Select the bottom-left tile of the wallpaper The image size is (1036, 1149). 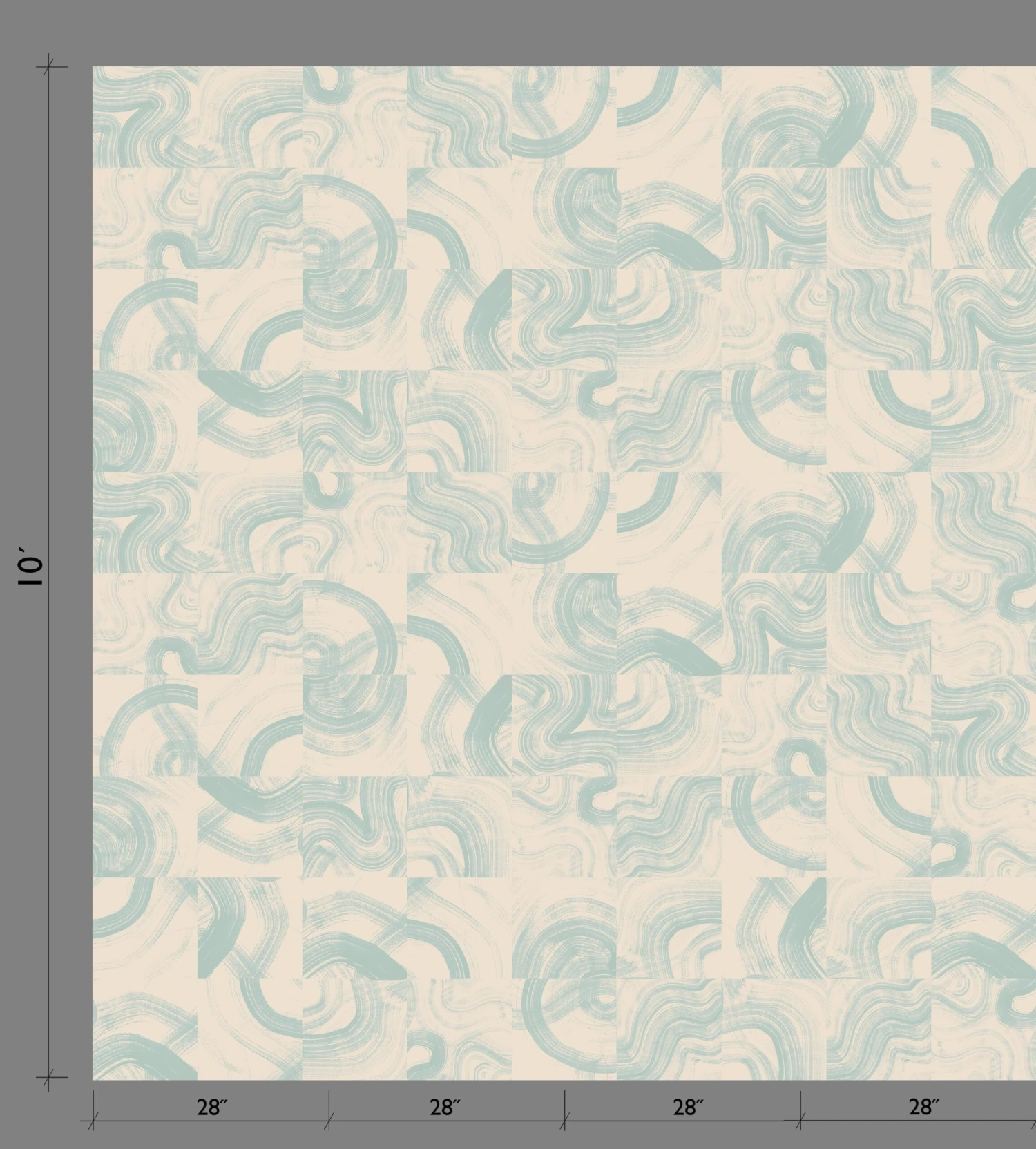coord(145,1029)
